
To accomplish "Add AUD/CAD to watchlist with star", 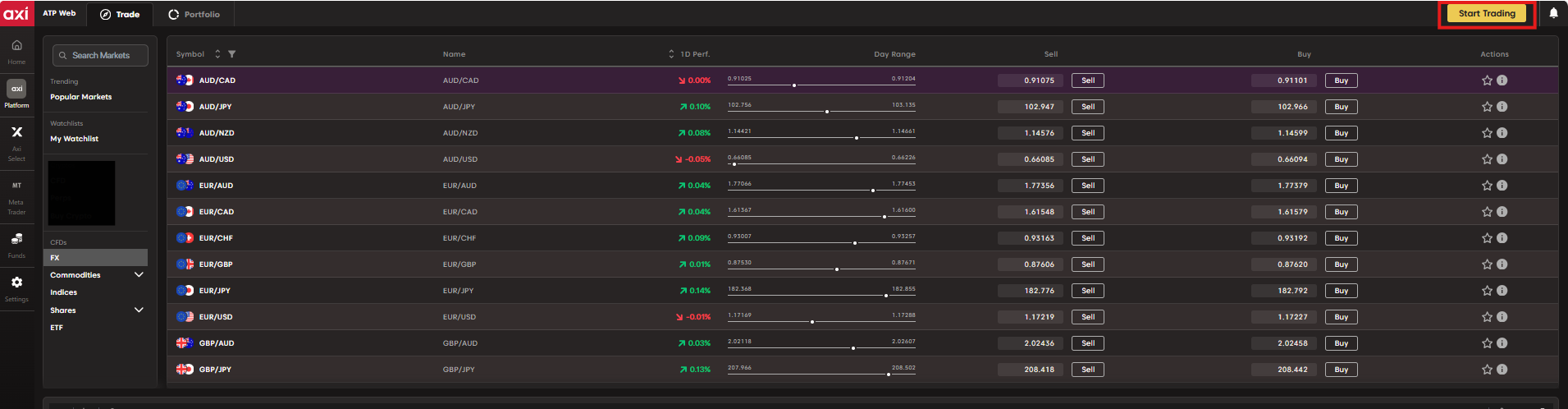I will click(1487, 80).
